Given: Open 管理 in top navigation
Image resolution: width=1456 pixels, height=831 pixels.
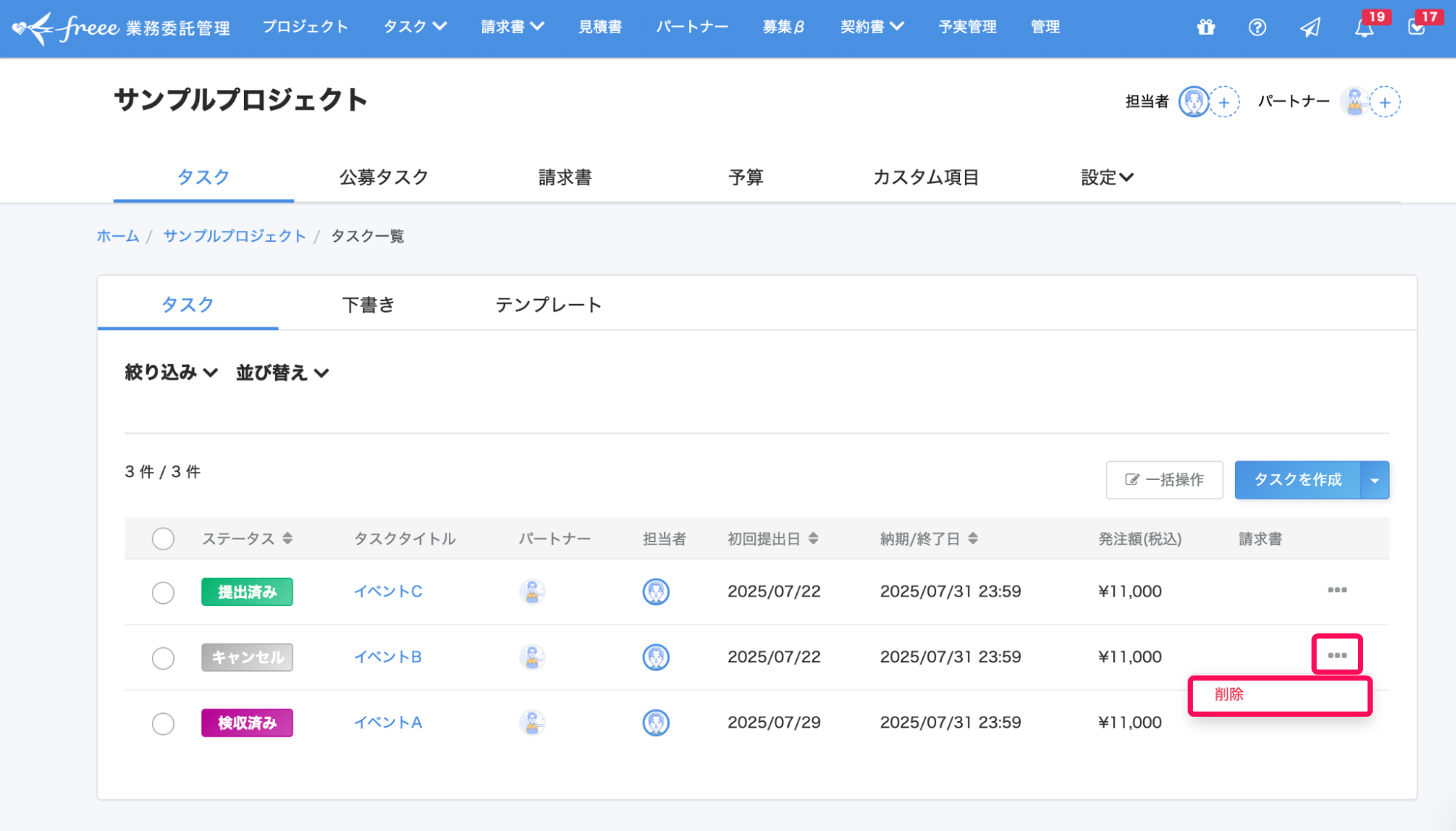Looking at the screenshot, I should (x=1045, y=27).
